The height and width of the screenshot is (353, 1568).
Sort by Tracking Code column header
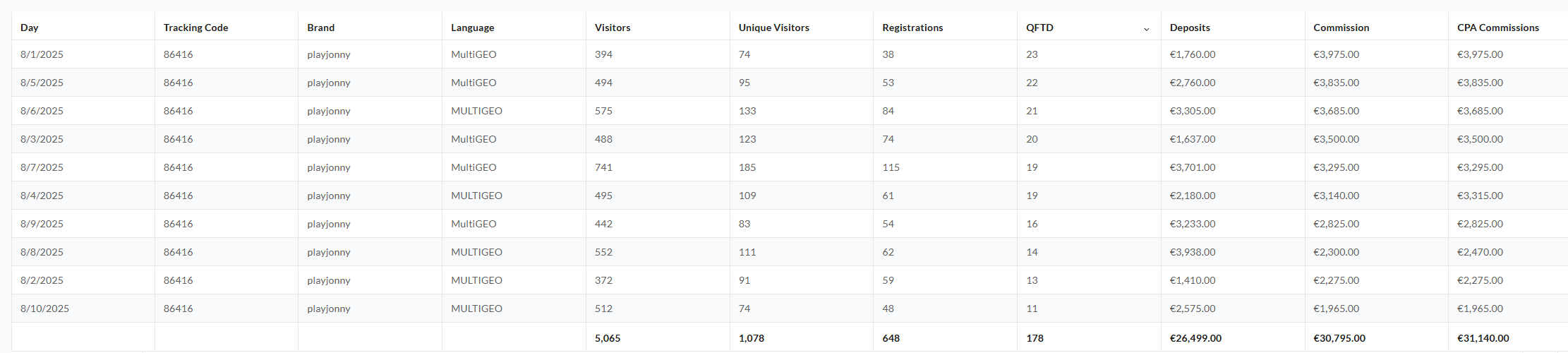point(195,28)
